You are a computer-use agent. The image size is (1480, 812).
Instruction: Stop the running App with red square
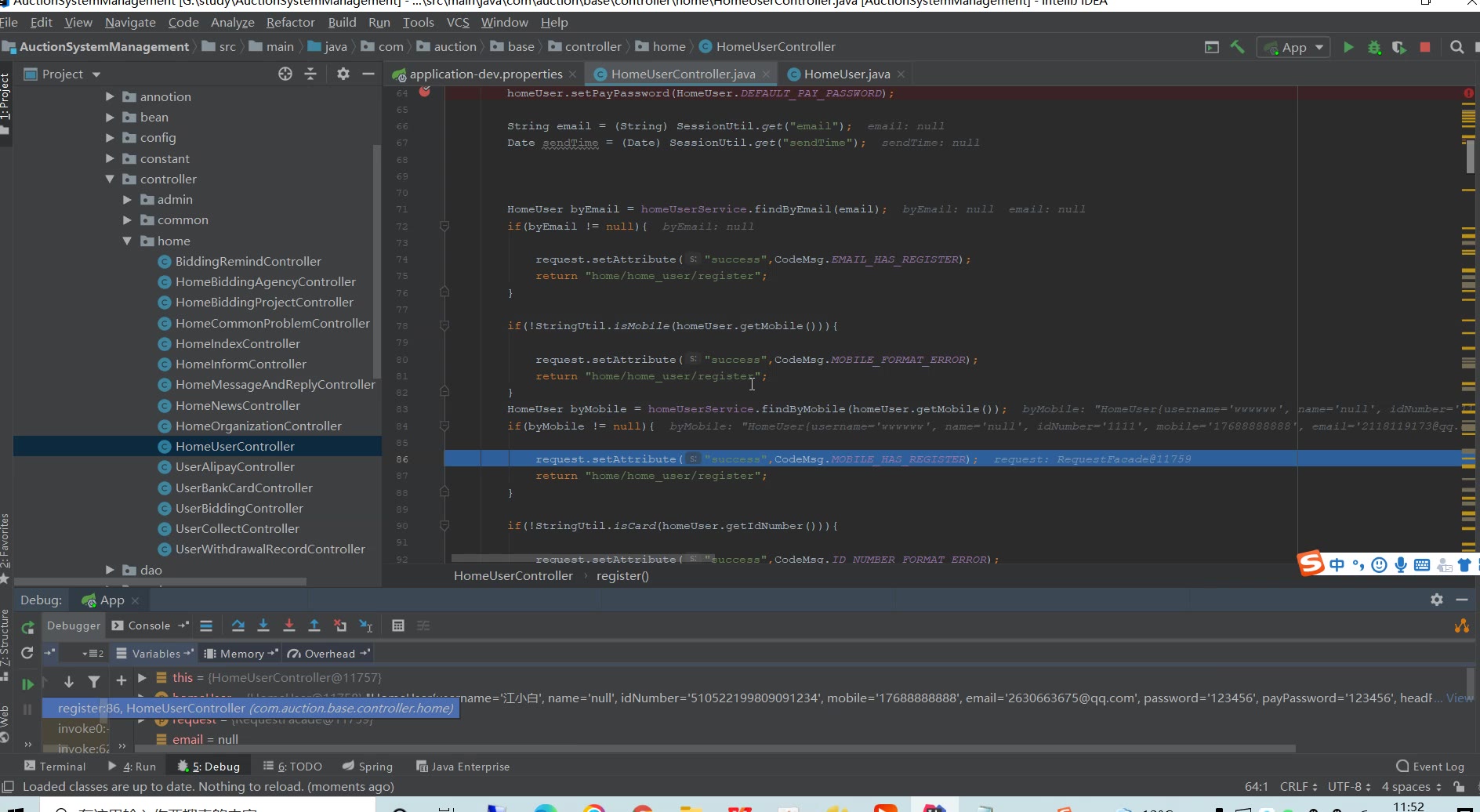tap(1425, 47)
